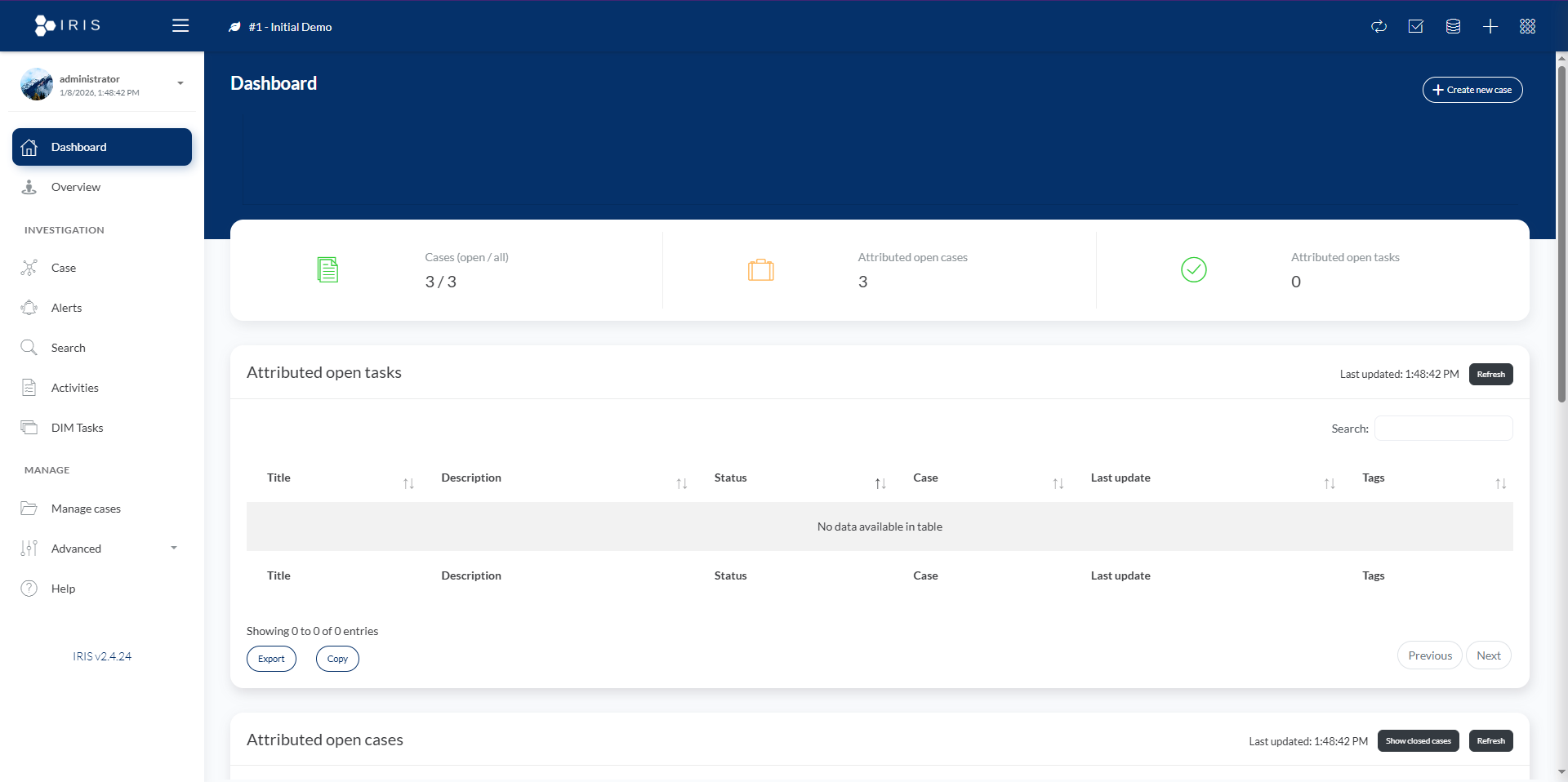Focus the tasks table Search field

click(1443, 429)
